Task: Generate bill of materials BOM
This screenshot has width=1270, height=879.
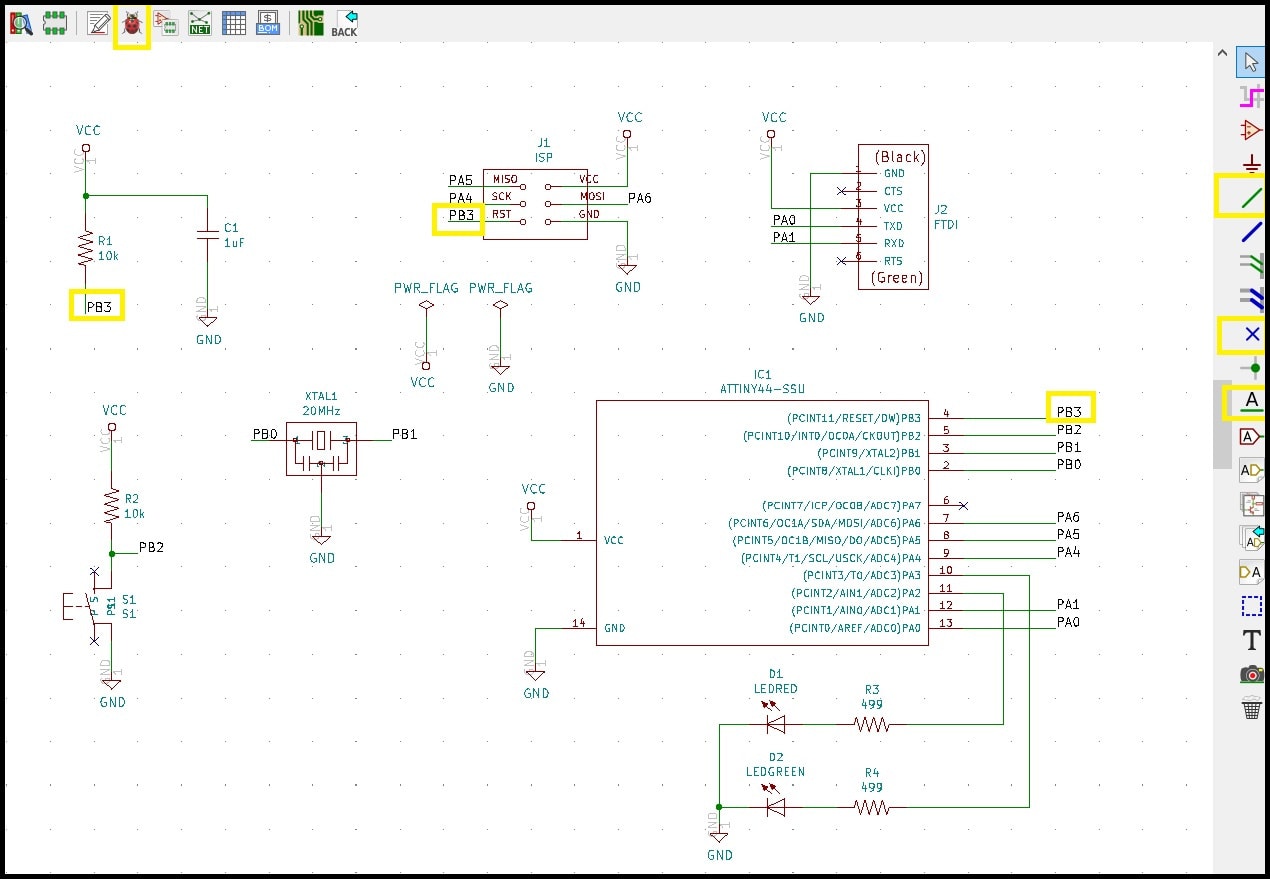Action: (268, 24)
